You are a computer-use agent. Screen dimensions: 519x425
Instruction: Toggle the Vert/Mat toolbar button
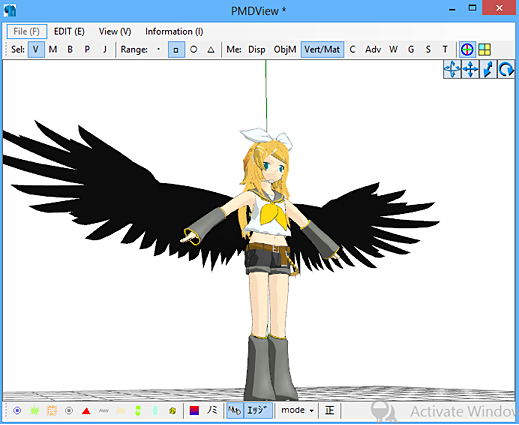point(322,50)
